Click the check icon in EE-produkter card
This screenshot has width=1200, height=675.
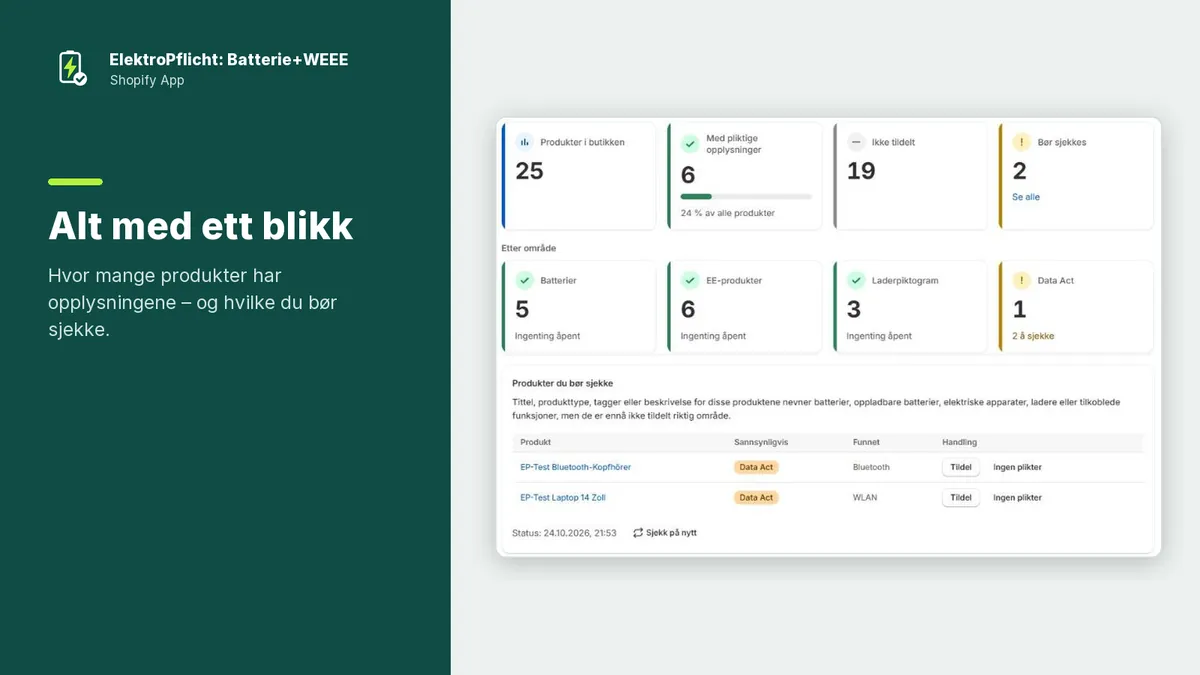click(x=690, y=280)
